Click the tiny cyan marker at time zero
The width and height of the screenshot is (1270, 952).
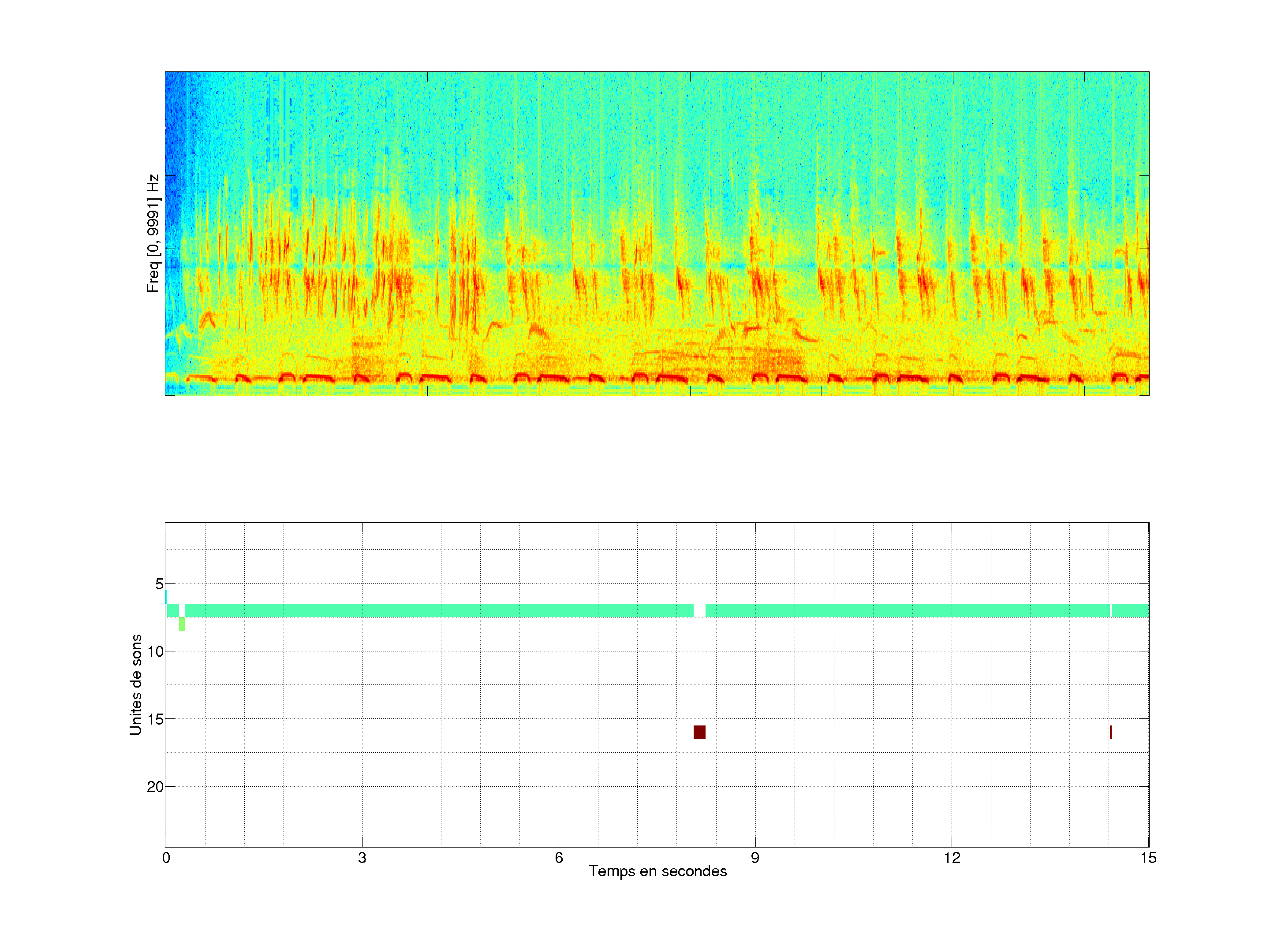(166, 597)
